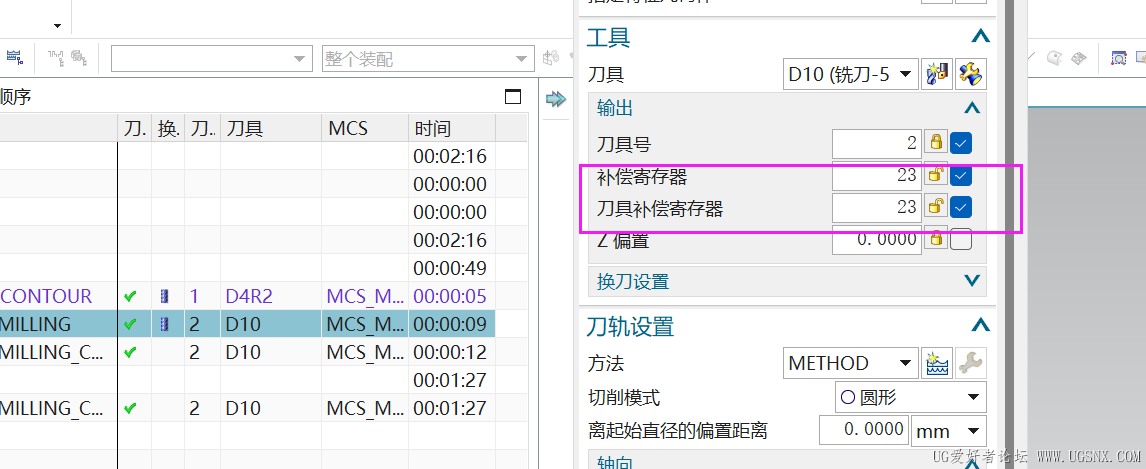Click tool-change icon in selected MILLING row
This screenshot has width=1146, height=469.
click(x=164, y=324)
